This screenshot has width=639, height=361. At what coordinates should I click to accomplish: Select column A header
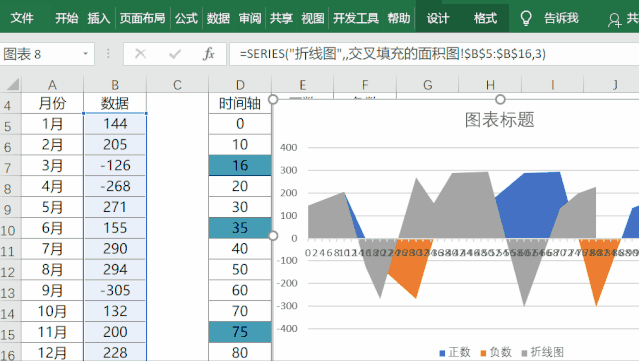[x=52, y=85]
